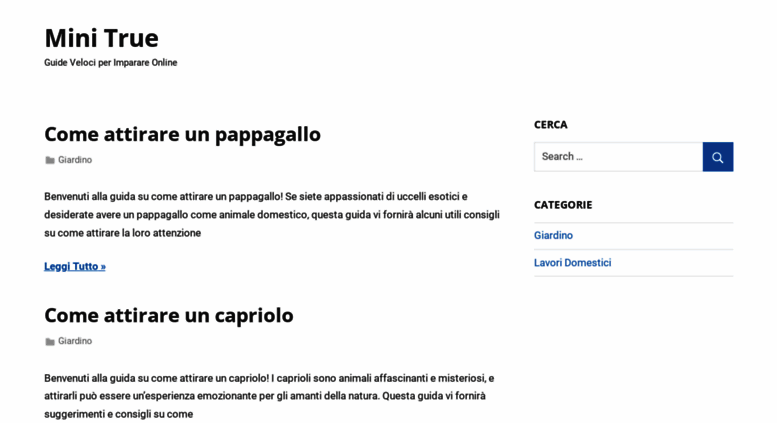The image size is (777, 423).
Task: Click the magnifying glass search button
Action: click(x=718, y=157)
